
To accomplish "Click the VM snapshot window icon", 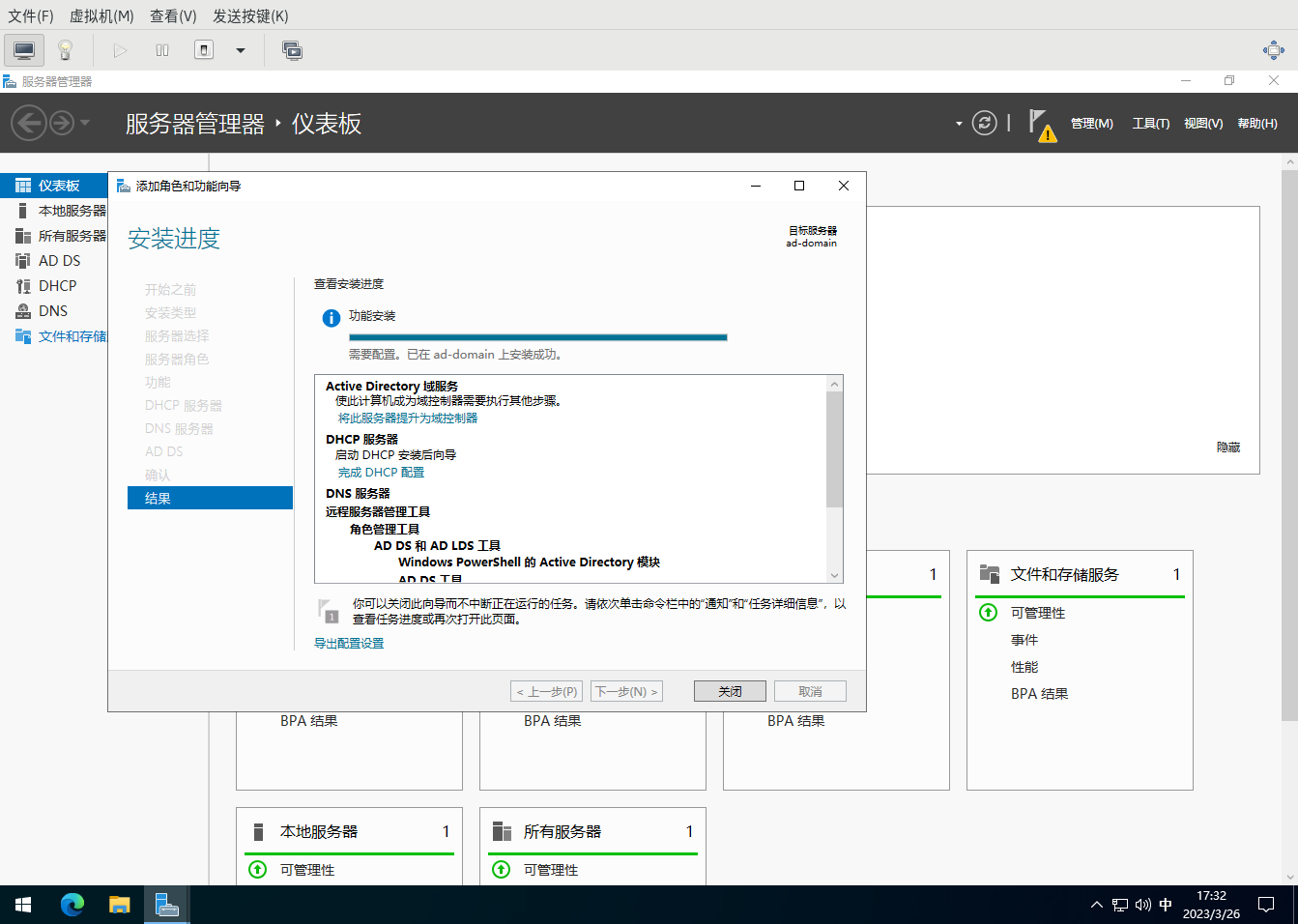I will (292, 50).
